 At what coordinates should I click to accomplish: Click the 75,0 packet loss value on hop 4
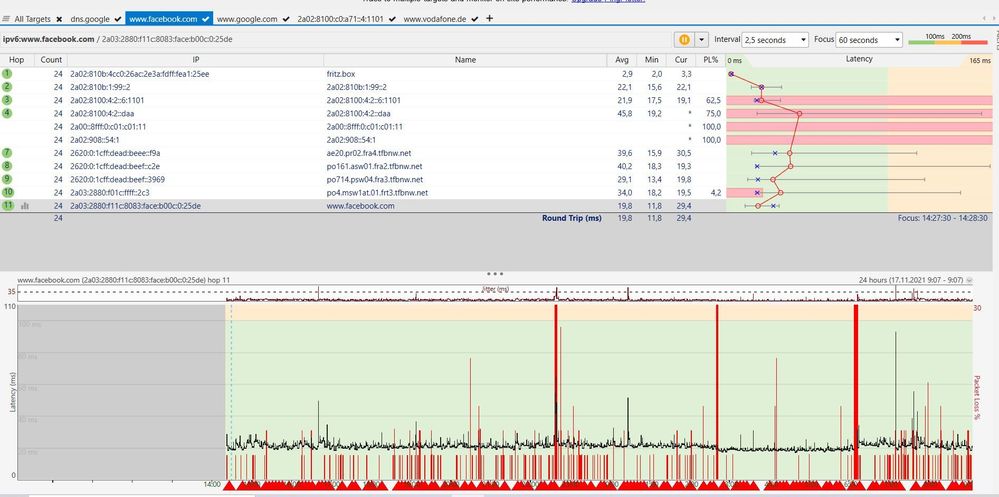713,113
